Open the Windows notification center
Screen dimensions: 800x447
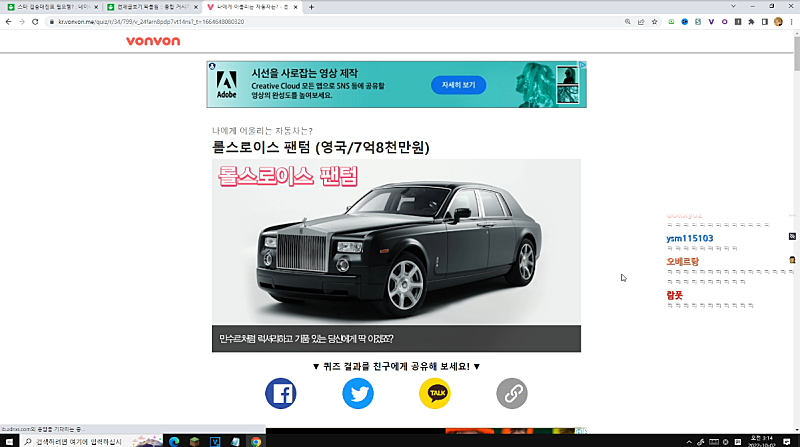tap(787, 441)
